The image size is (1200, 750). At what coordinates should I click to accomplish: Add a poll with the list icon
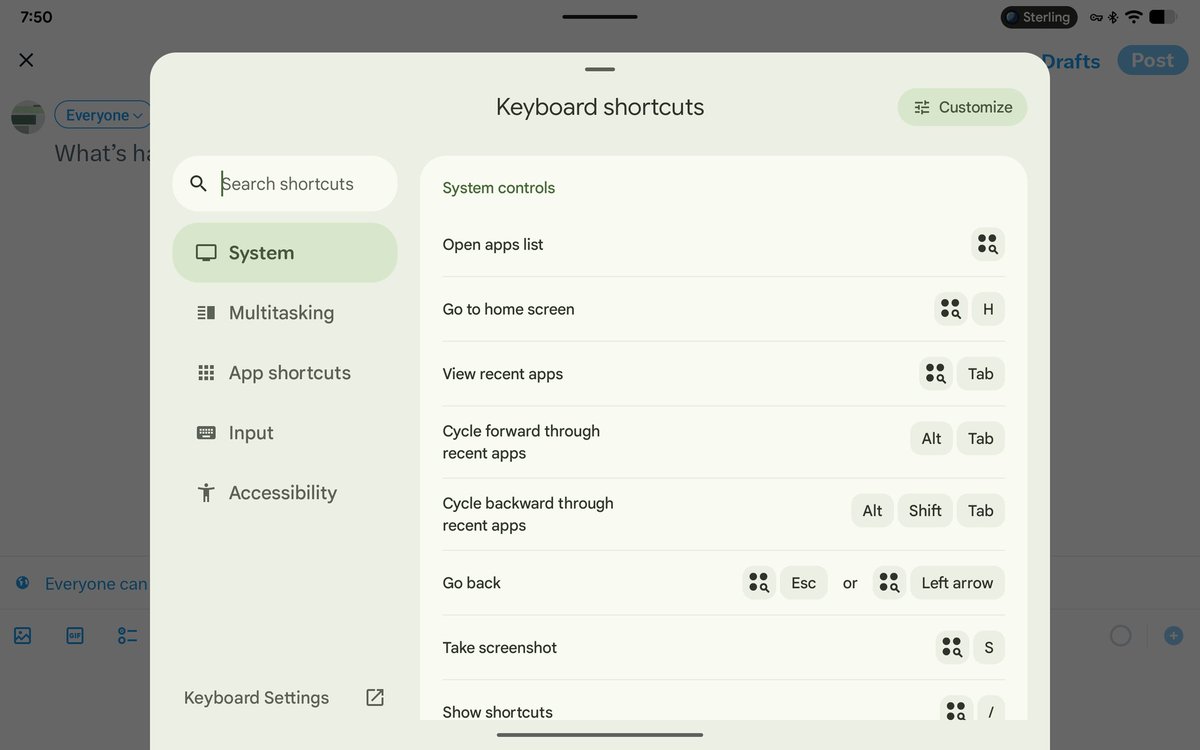click(127, 635)
